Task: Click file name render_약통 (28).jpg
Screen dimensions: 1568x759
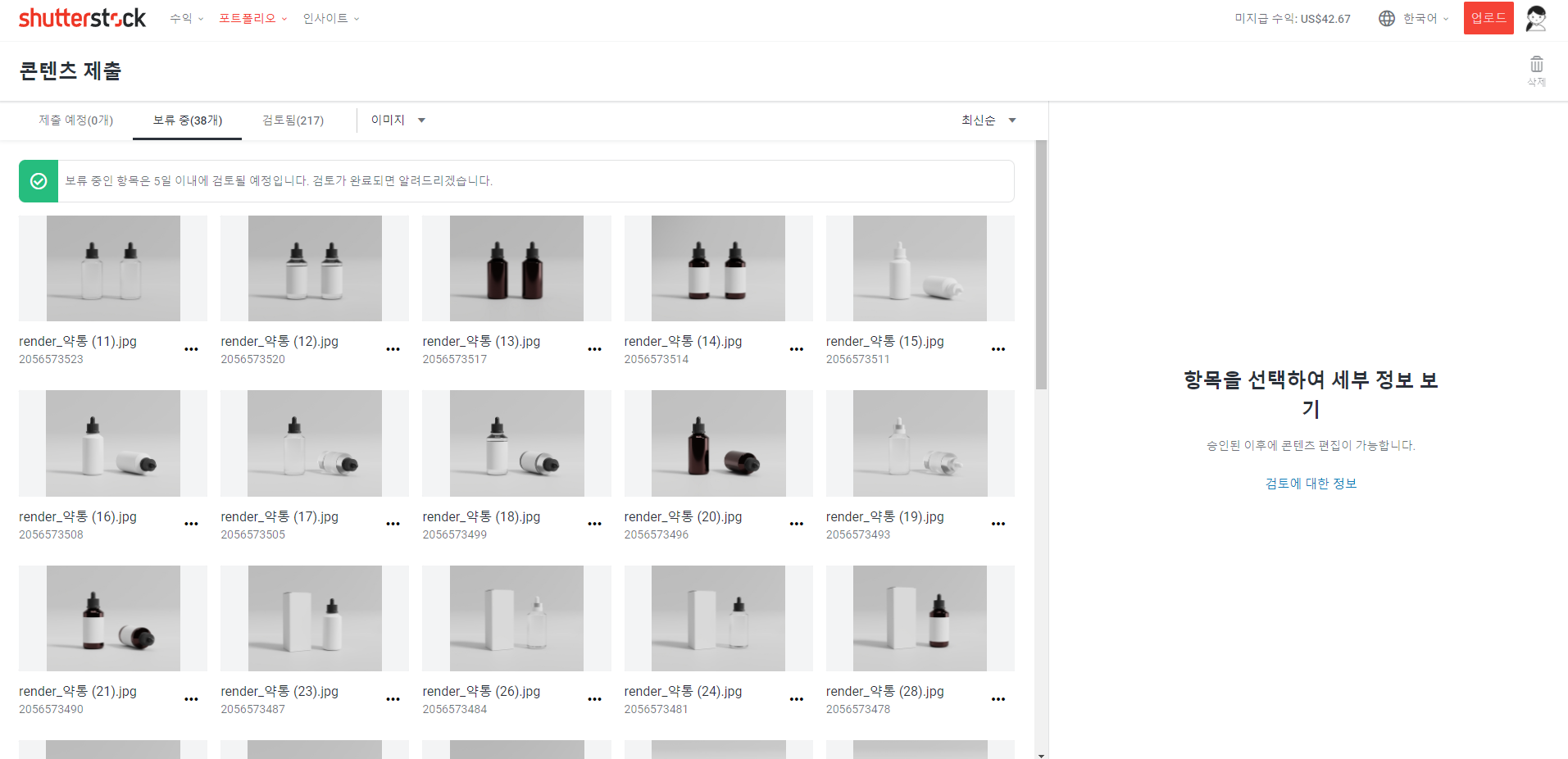Action: click(885, 691)
